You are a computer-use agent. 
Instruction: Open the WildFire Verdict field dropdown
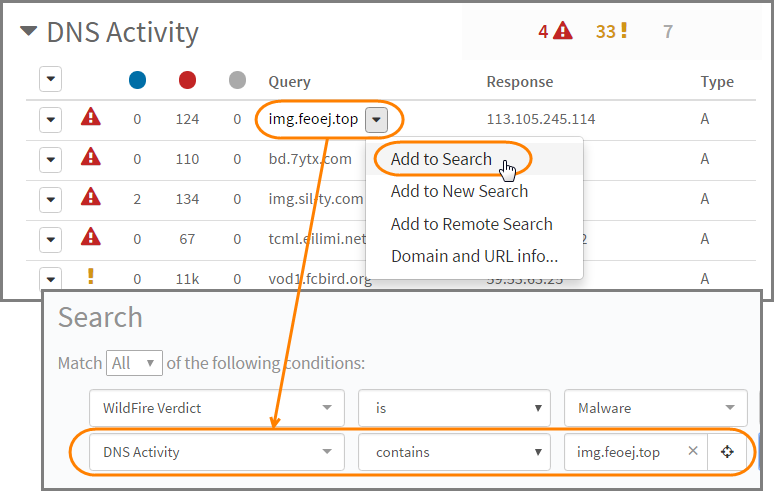[x=216, y=408]
